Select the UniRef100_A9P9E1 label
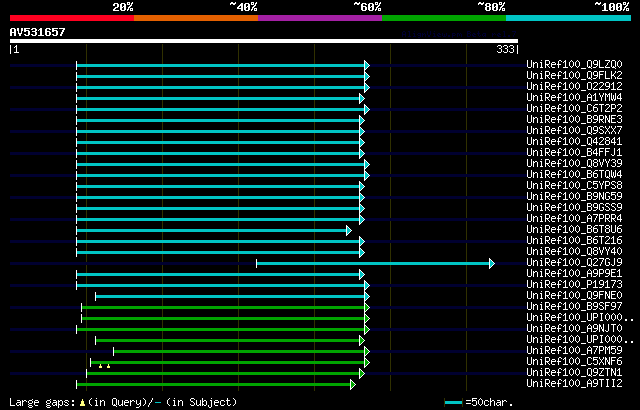Image resolution: width=640 pixels, height=410 pixels. pyautogui.click(x=574, y=274)
